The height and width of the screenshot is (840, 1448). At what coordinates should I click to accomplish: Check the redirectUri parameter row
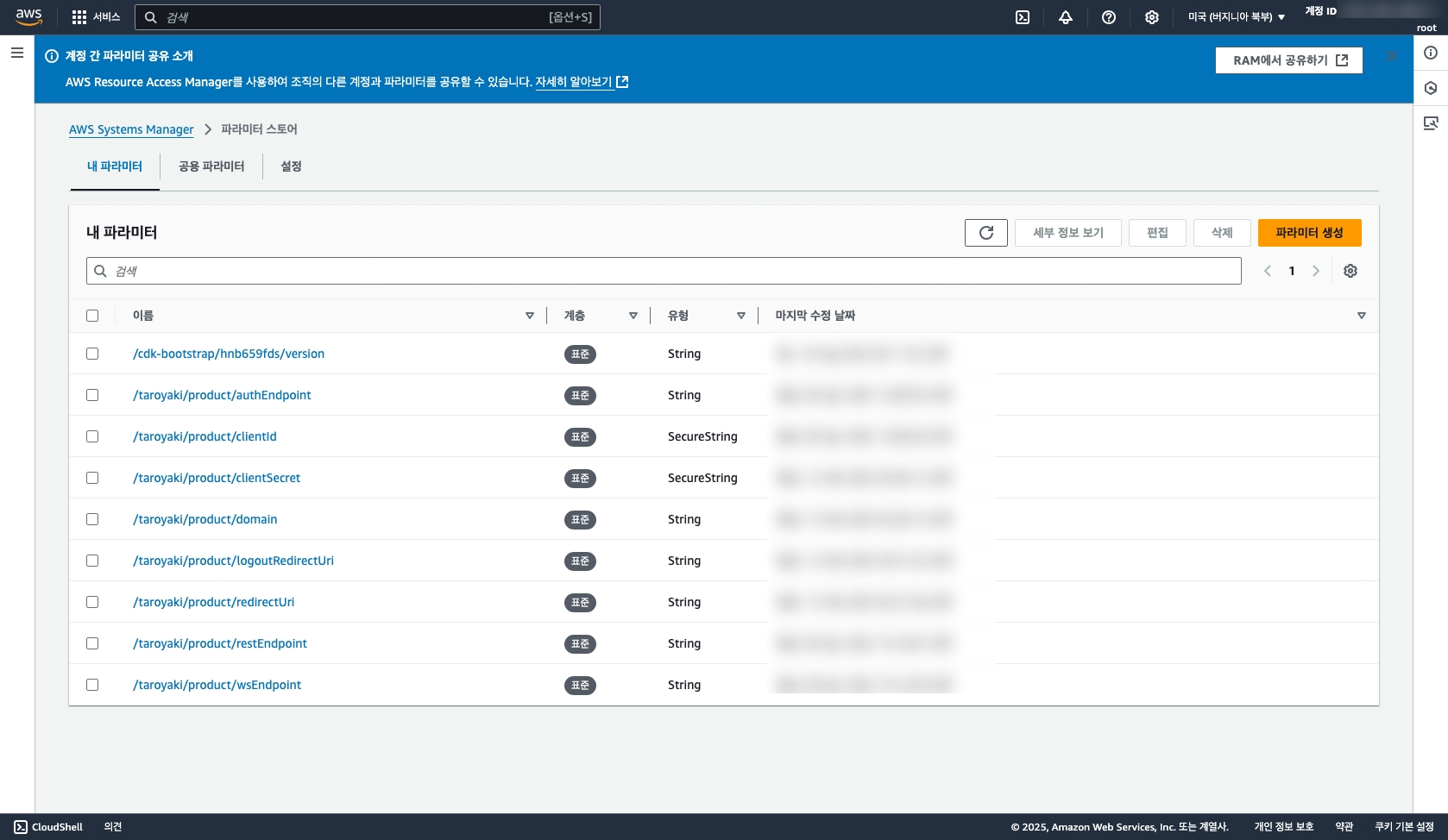(x=92, y=602)
